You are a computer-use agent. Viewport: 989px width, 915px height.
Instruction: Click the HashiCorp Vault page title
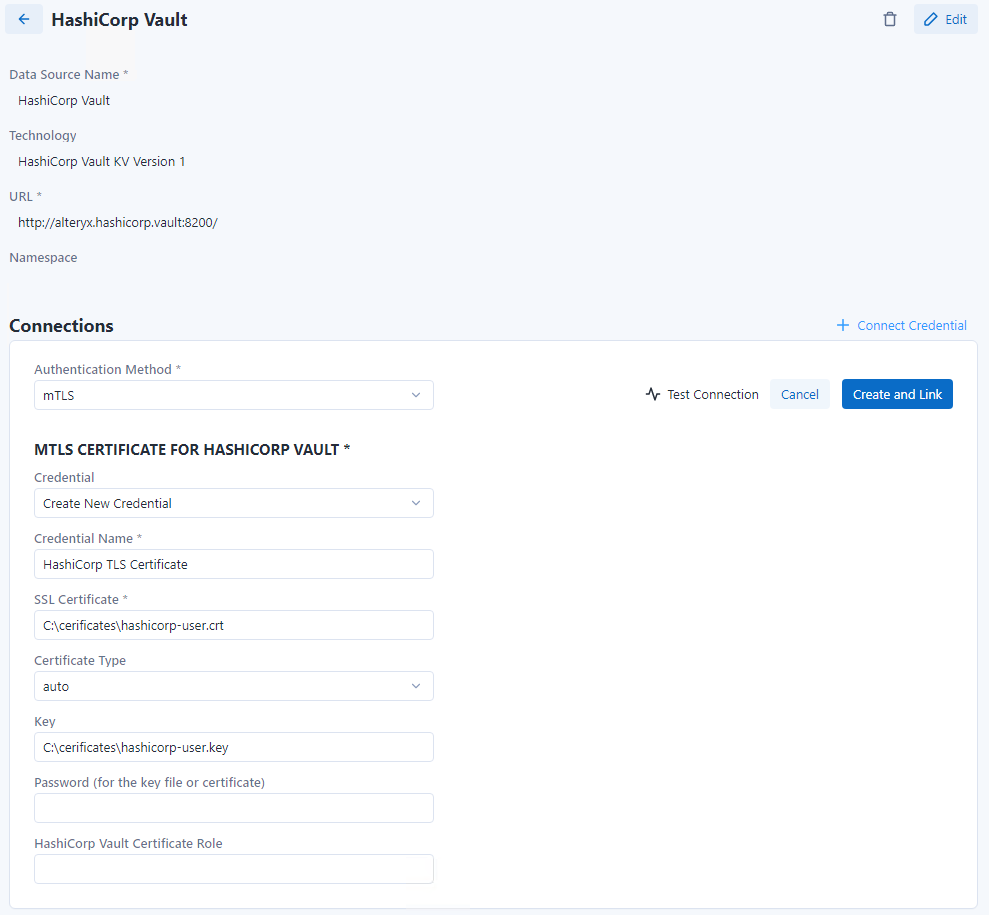click(119, 20)
